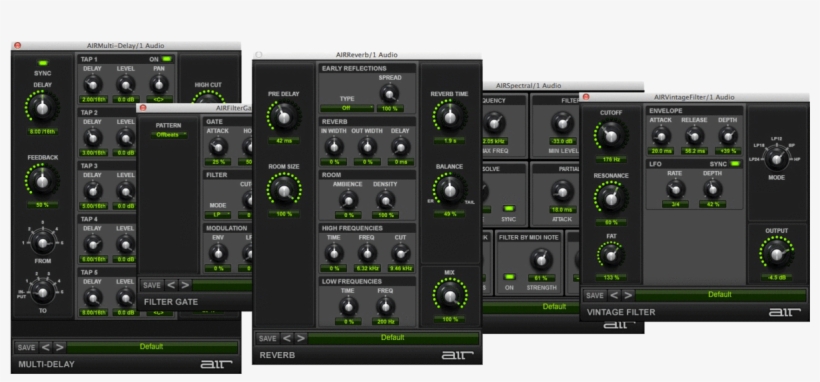Click the TAP 2 DELAY knob
This screenshot has width=820, height=382.
[93, 138]
